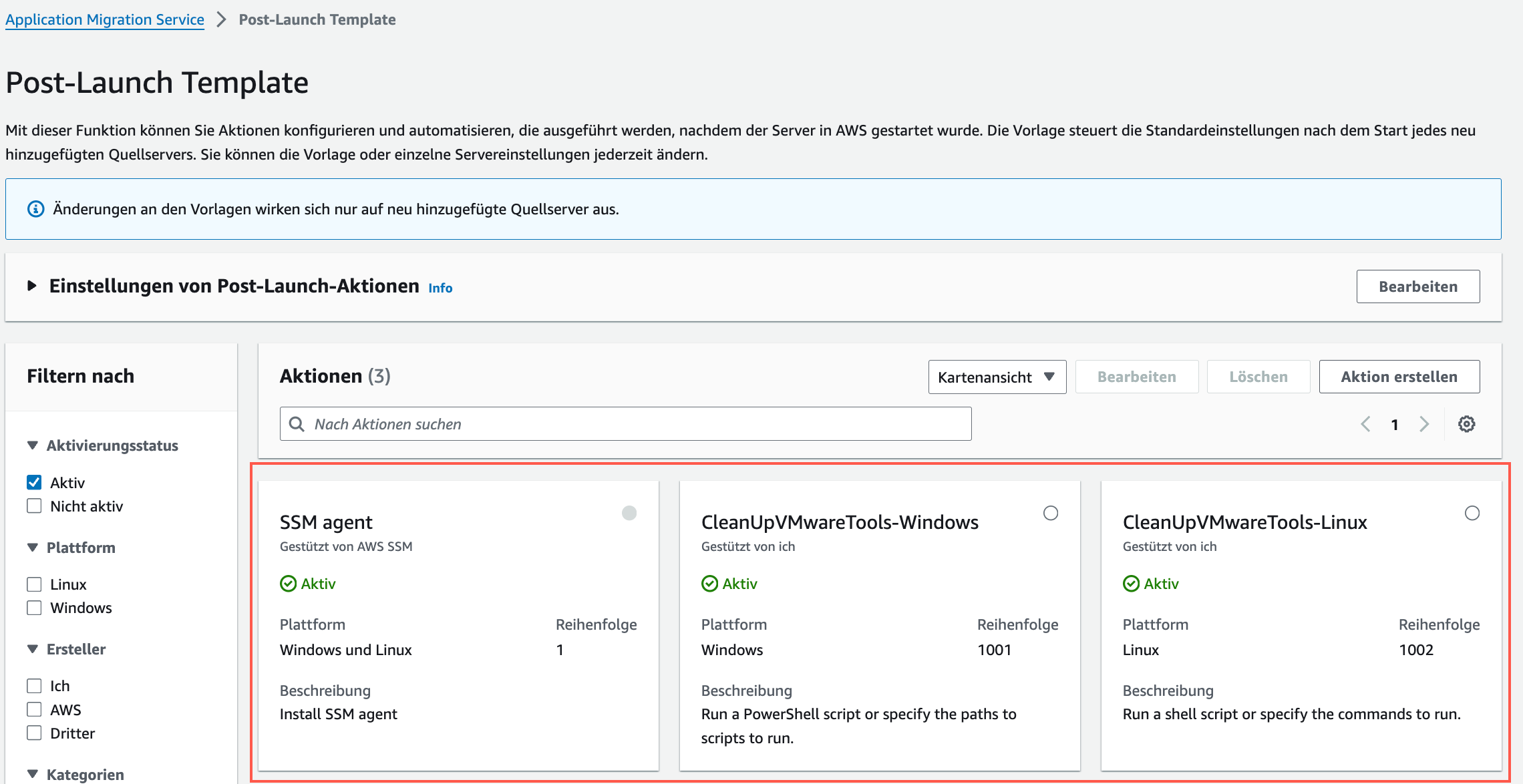Open the Info link next to settings heading
Screen dimensions: 1523x784
pyautogui.click(x=440, y=288)
